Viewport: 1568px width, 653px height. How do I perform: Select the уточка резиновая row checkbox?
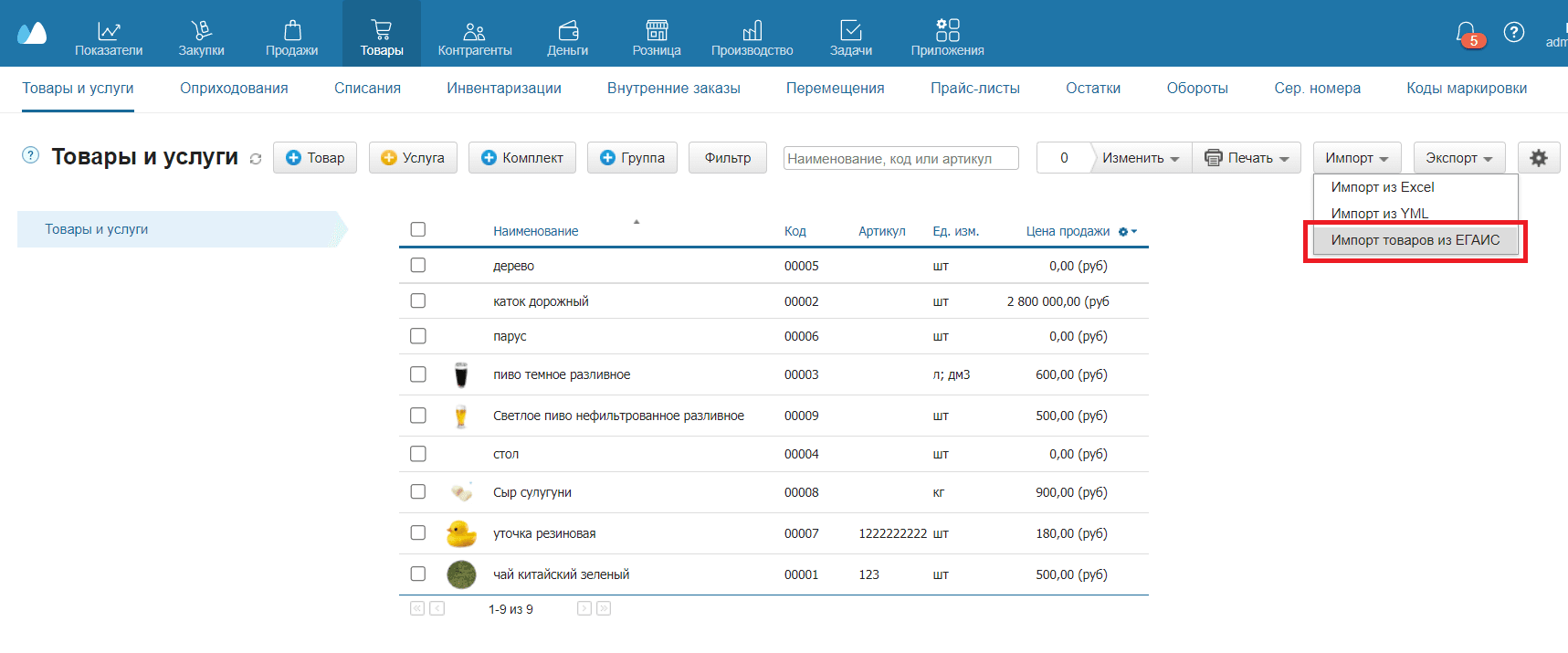pos(418,532)
